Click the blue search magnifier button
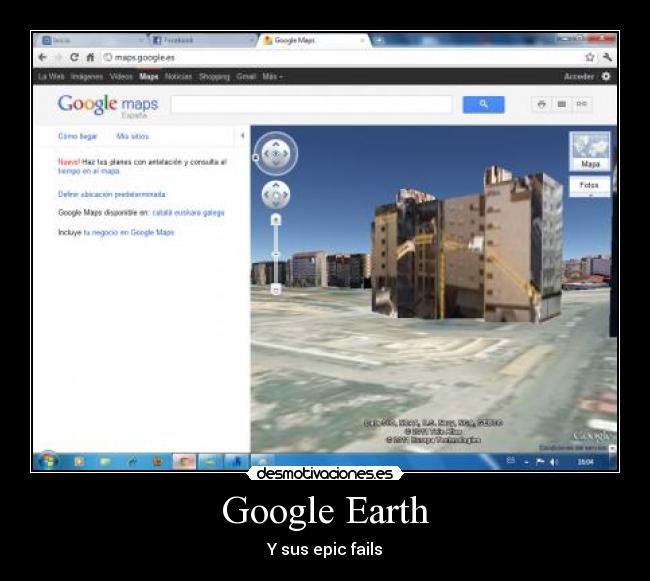Screen dimensions: 650x581 (483, 104)
